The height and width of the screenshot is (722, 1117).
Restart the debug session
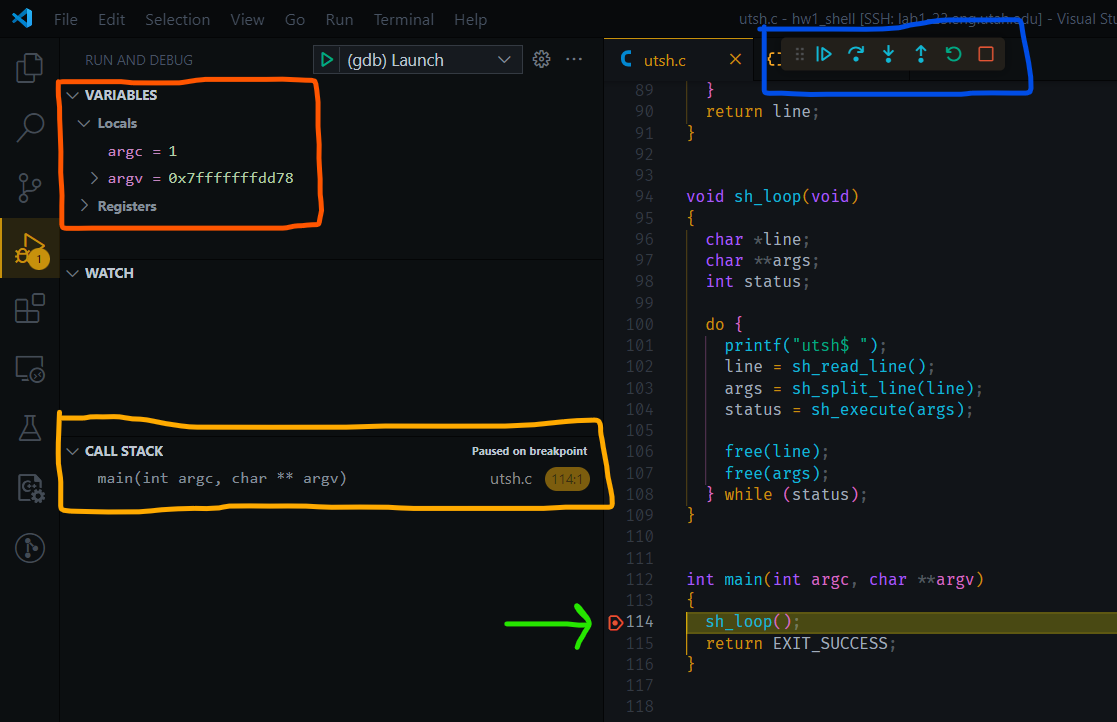coord(953,55)
